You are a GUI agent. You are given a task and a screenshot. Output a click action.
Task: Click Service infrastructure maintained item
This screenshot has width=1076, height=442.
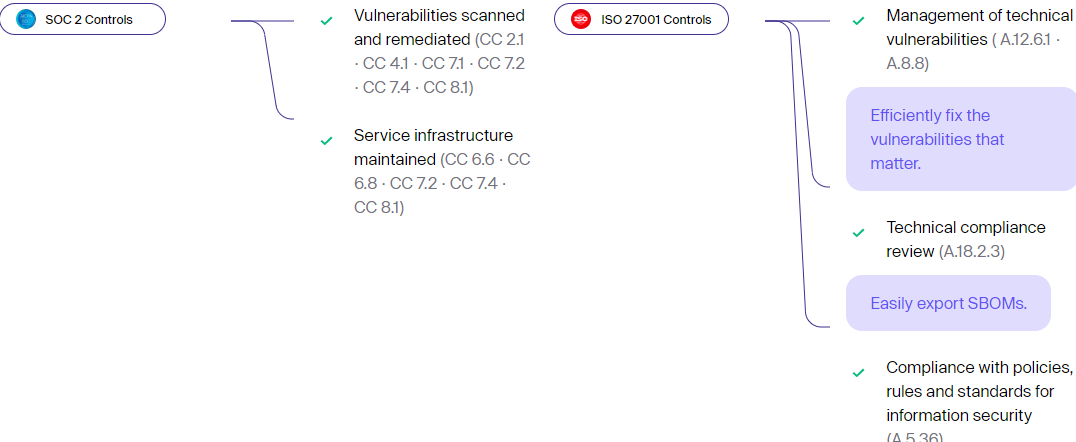tap(434, 147)
